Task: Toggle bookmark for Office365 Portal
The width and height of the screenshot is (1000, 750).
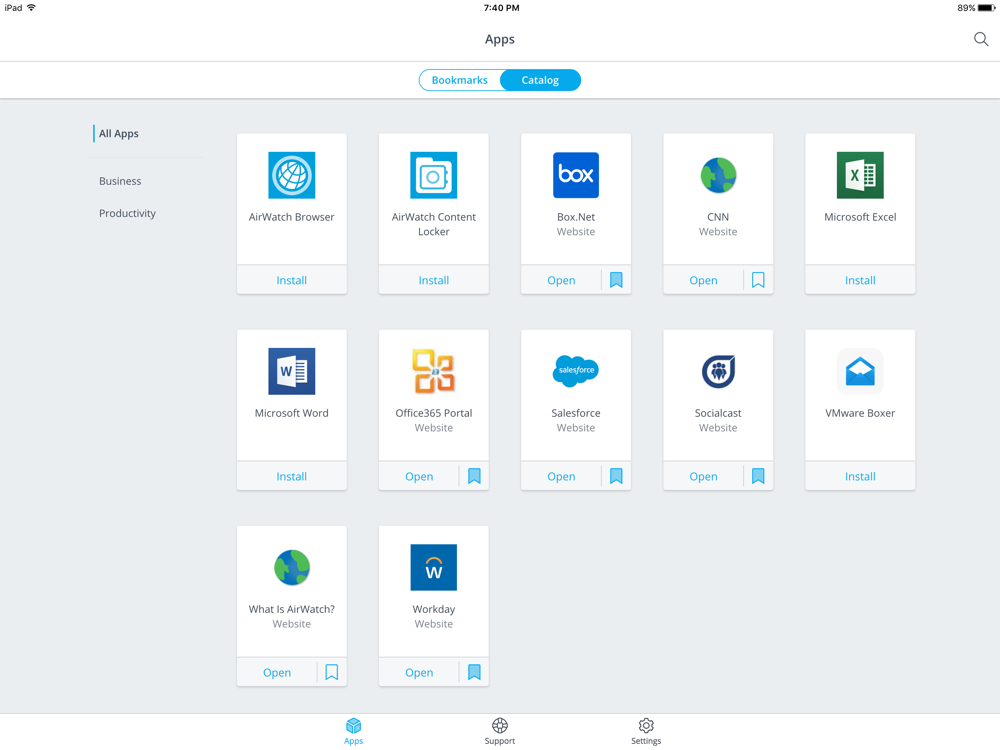Action: click(474, 476)
